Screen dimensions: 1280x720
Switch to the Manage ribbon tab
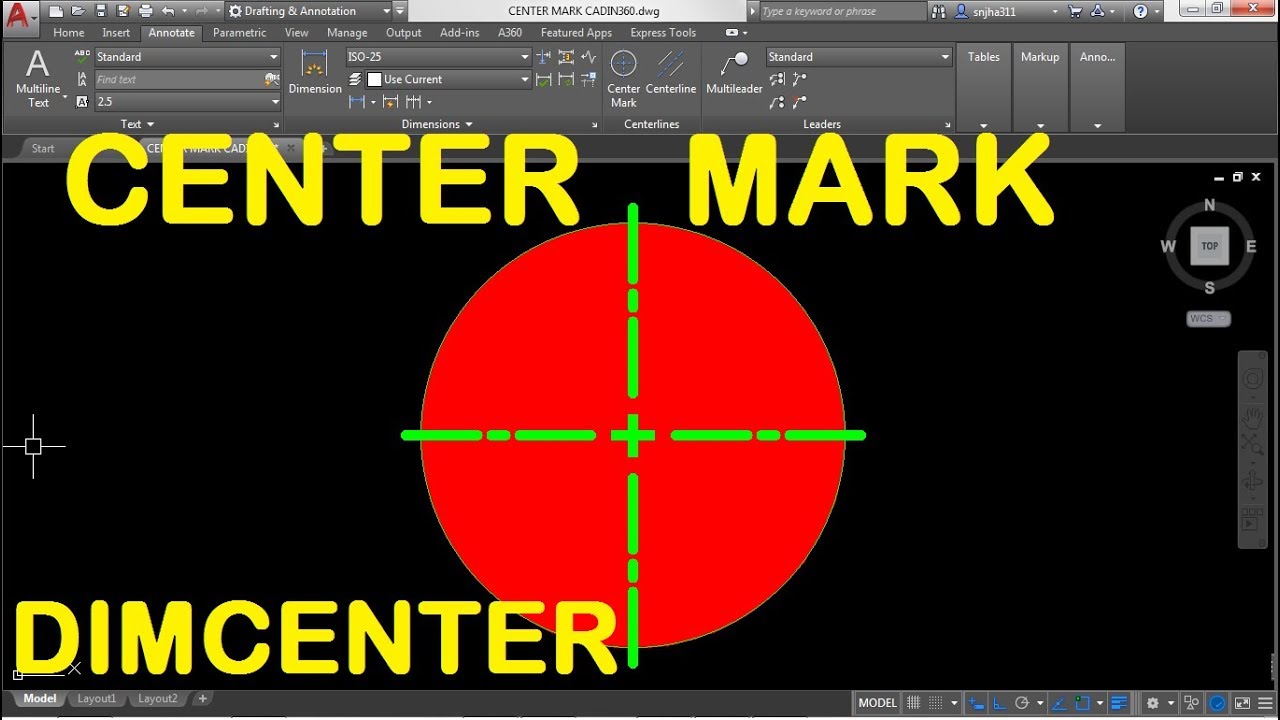[x=347, y=33]
